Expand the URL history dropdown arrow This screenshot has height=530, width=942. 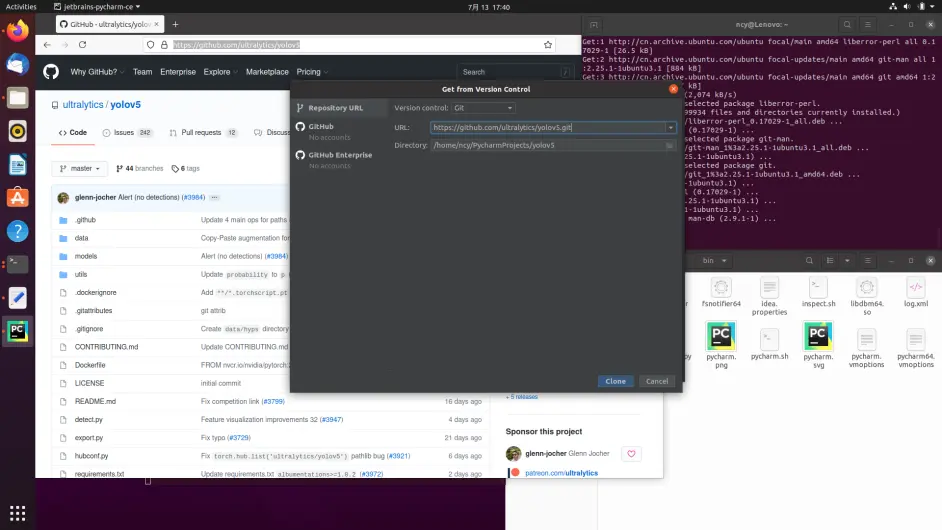670,127
